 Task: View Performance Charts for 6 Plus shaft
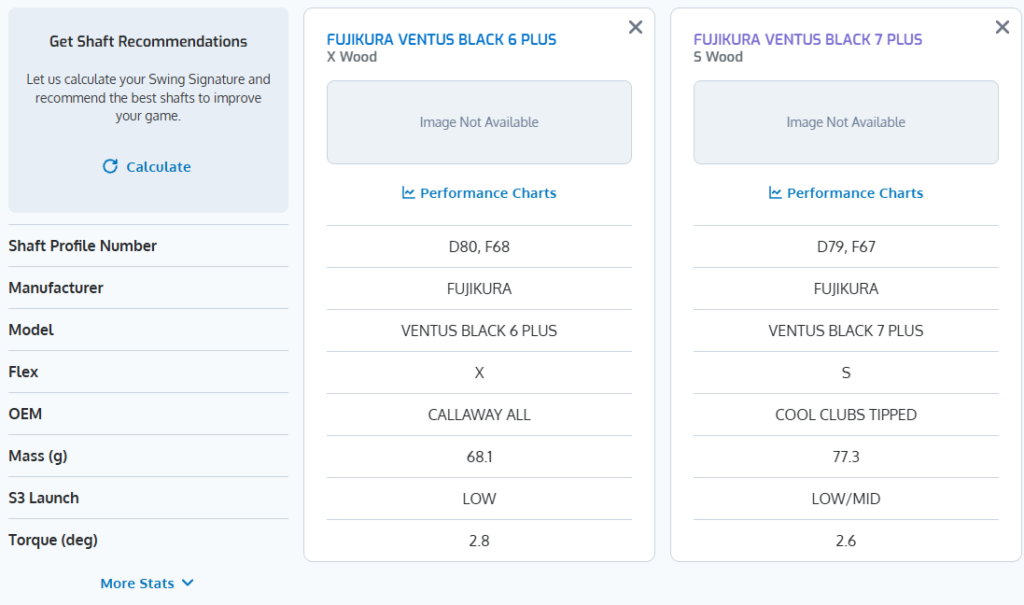(x=488, y=193)
